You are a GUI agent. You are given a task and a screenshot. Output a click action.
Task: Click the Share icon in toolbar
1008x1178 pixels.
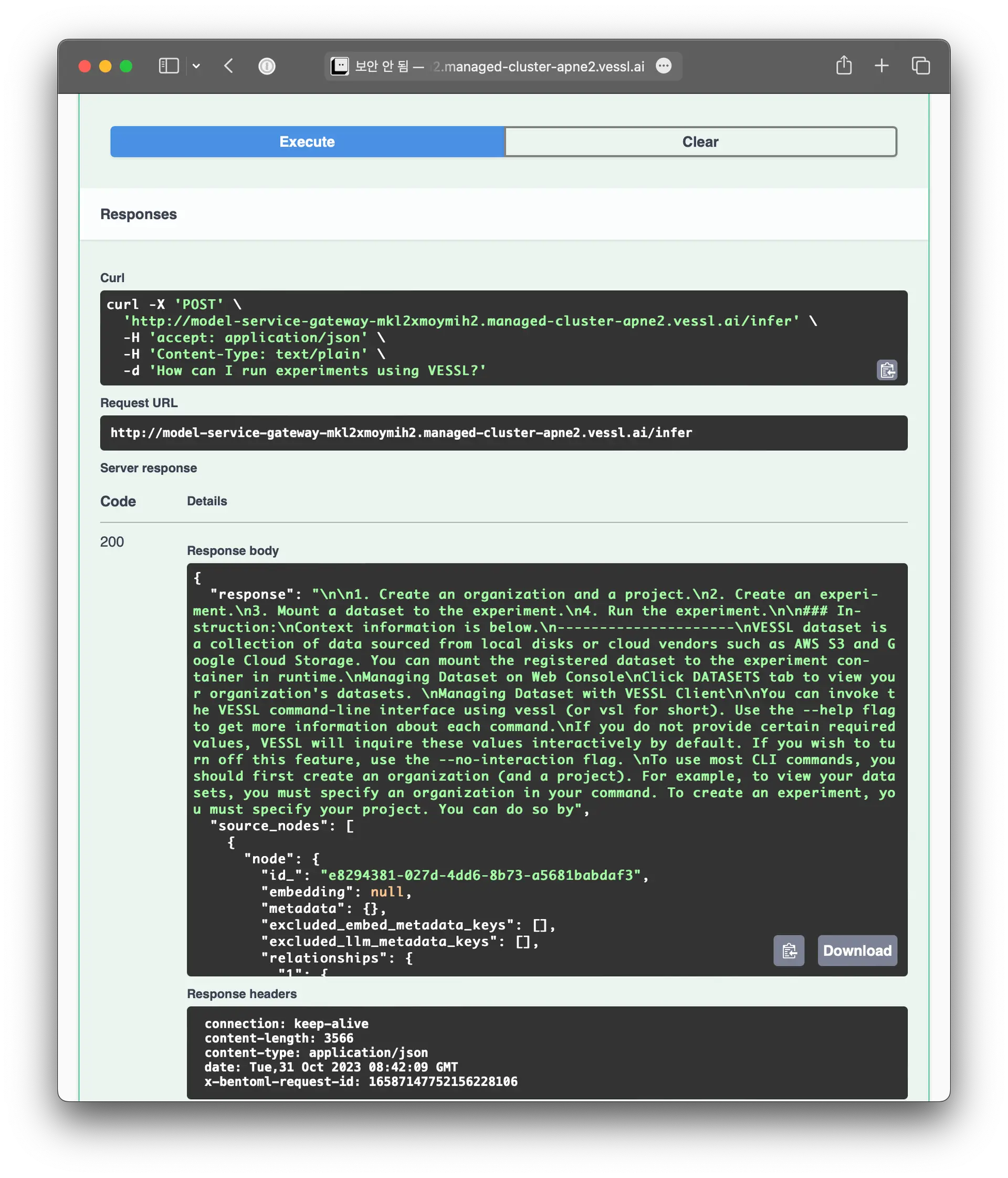click(844, 65)
